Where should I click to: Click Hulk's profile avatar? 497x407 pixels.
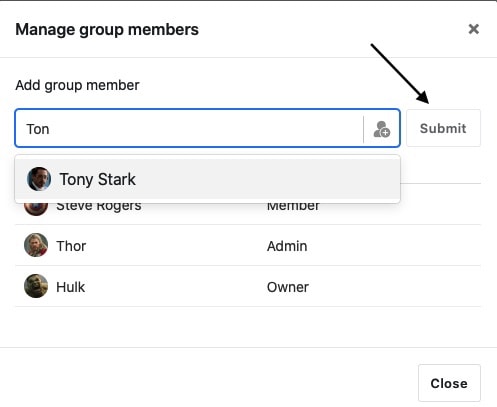pos(36,286)
